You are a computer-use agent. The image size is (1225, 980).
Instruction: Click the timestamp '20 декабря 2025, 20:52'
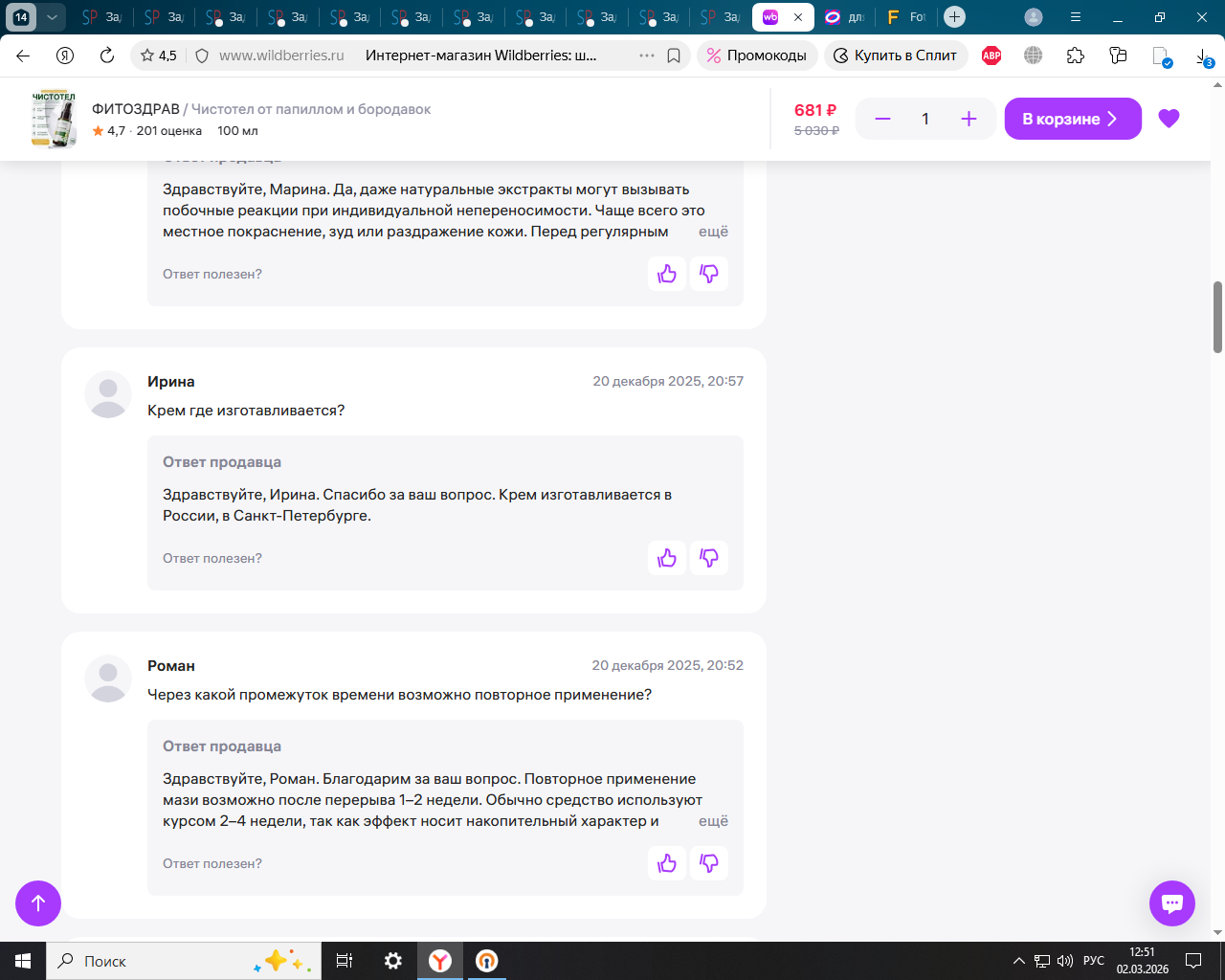point(667,665)
